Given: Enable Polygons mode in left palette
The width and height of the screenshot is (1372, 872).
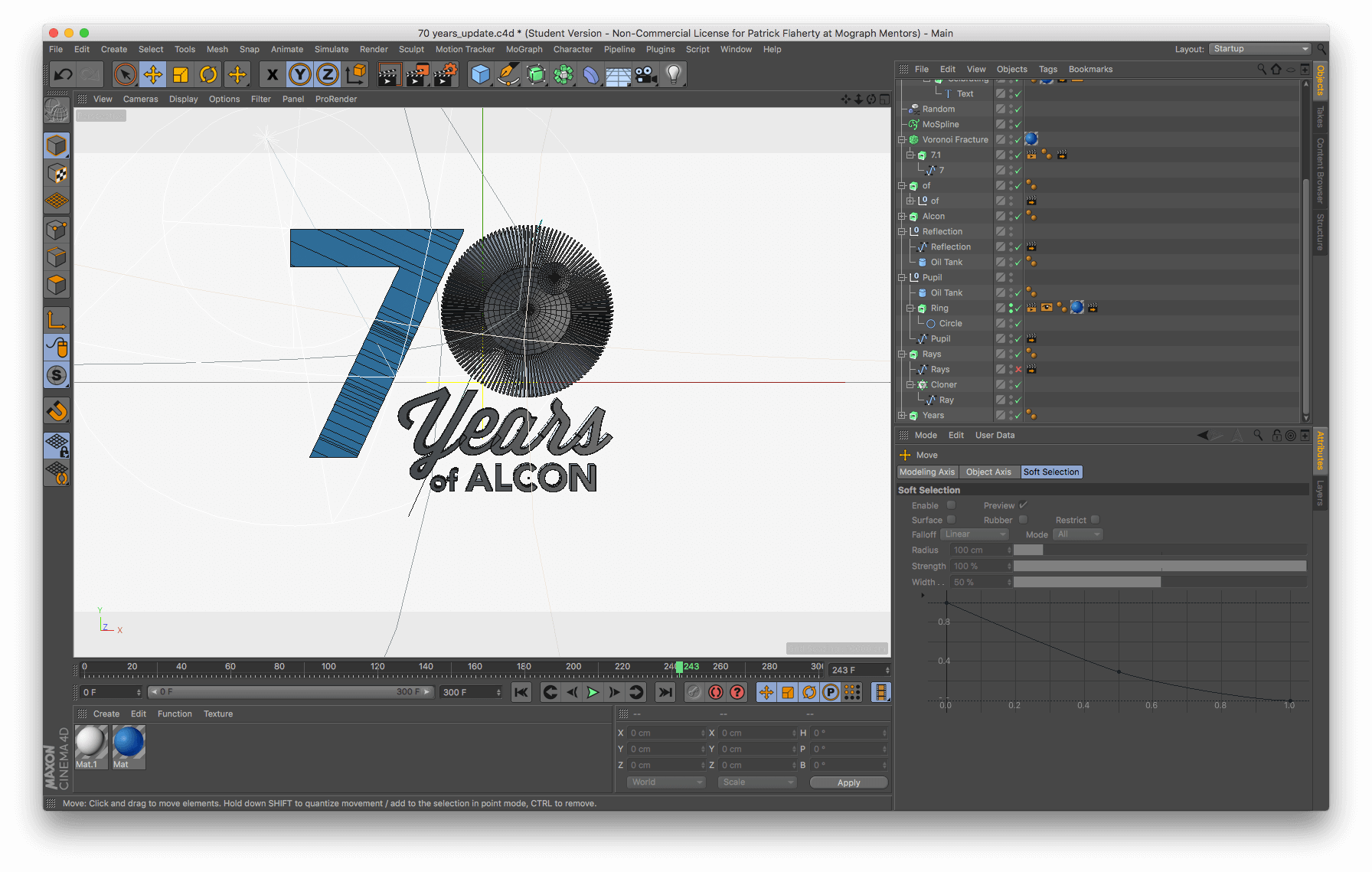Looking at the screenshot, I should click(x=57, y=285).
